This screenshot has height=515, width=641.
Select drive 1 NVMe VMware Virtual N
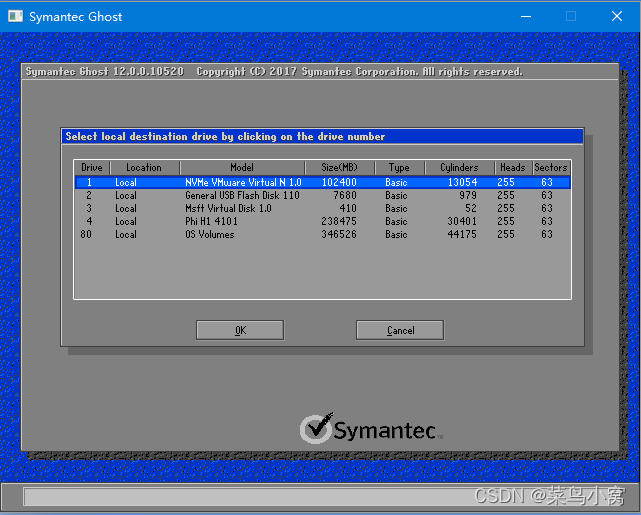point(323,182)
